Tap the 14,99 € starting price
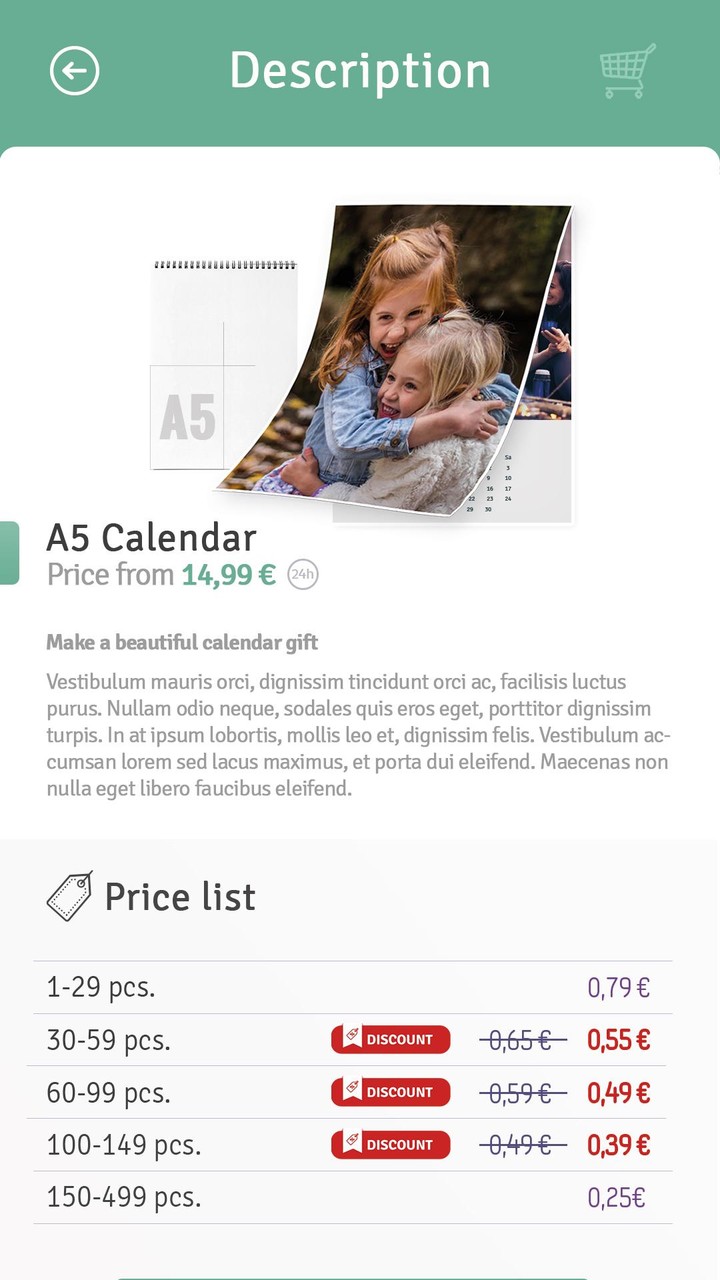This screenshot has width=720, height=1280. coord(228,575)
